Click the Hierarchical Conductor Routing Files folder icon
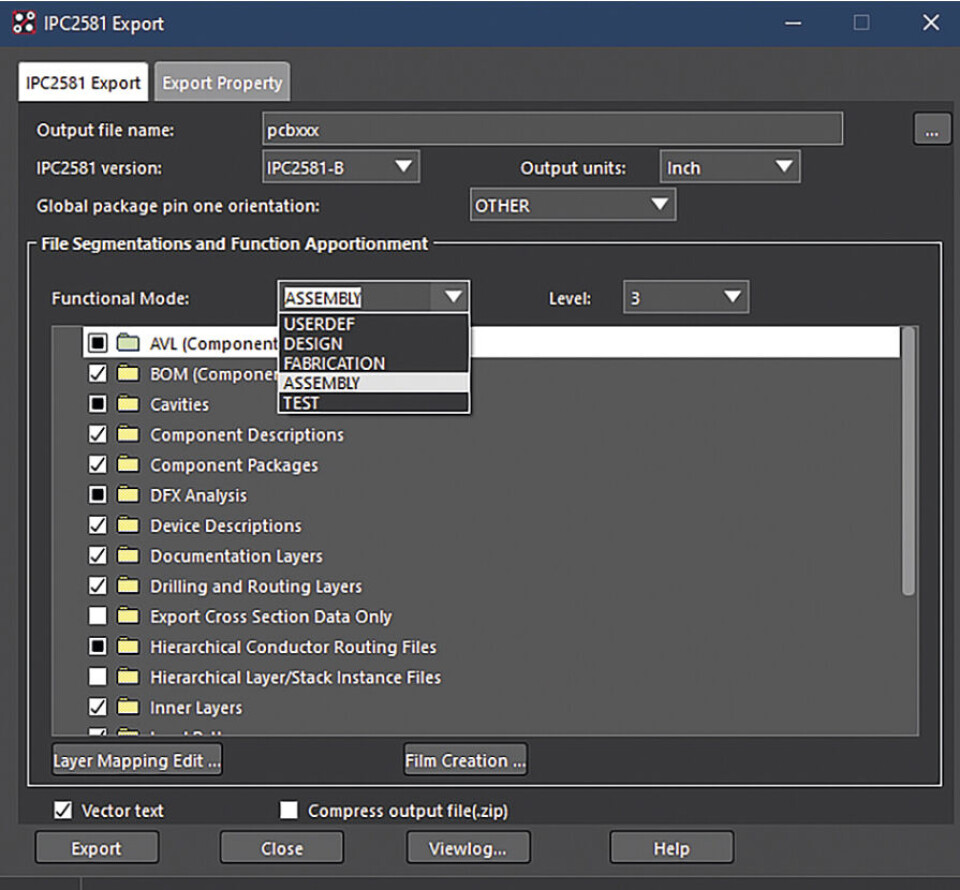The width and height of the screenshot is (960, 890). point(128,646)
